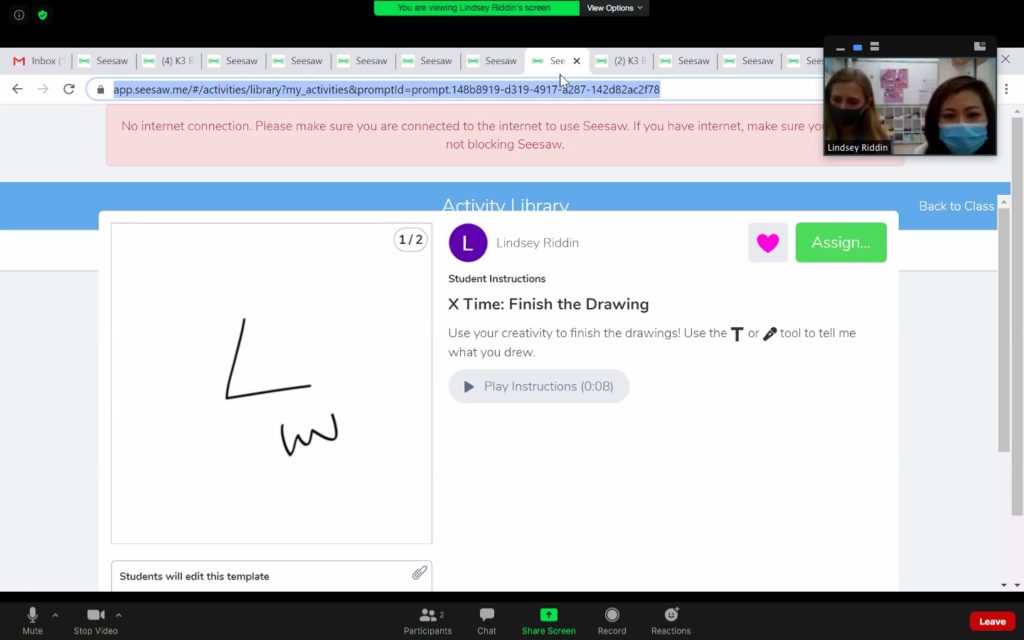Screen dimensions: 1024x640
Task: Switch to the (4) K3 browser tab
Action: (168, 61)
